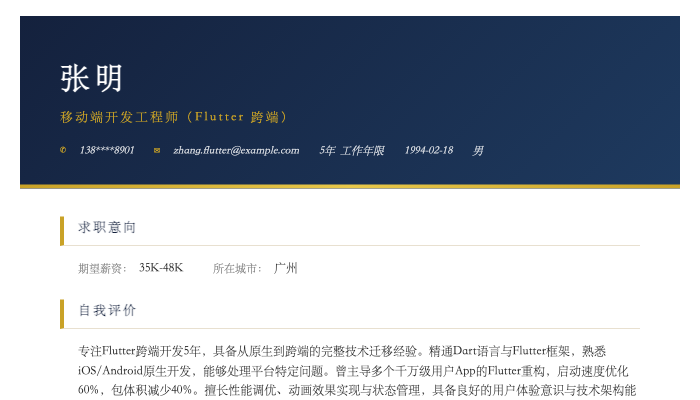Viewport: 700px width, 400px height.
Task: Click the city value 广州
Action: pyautogui.click(x=285, y=268)
